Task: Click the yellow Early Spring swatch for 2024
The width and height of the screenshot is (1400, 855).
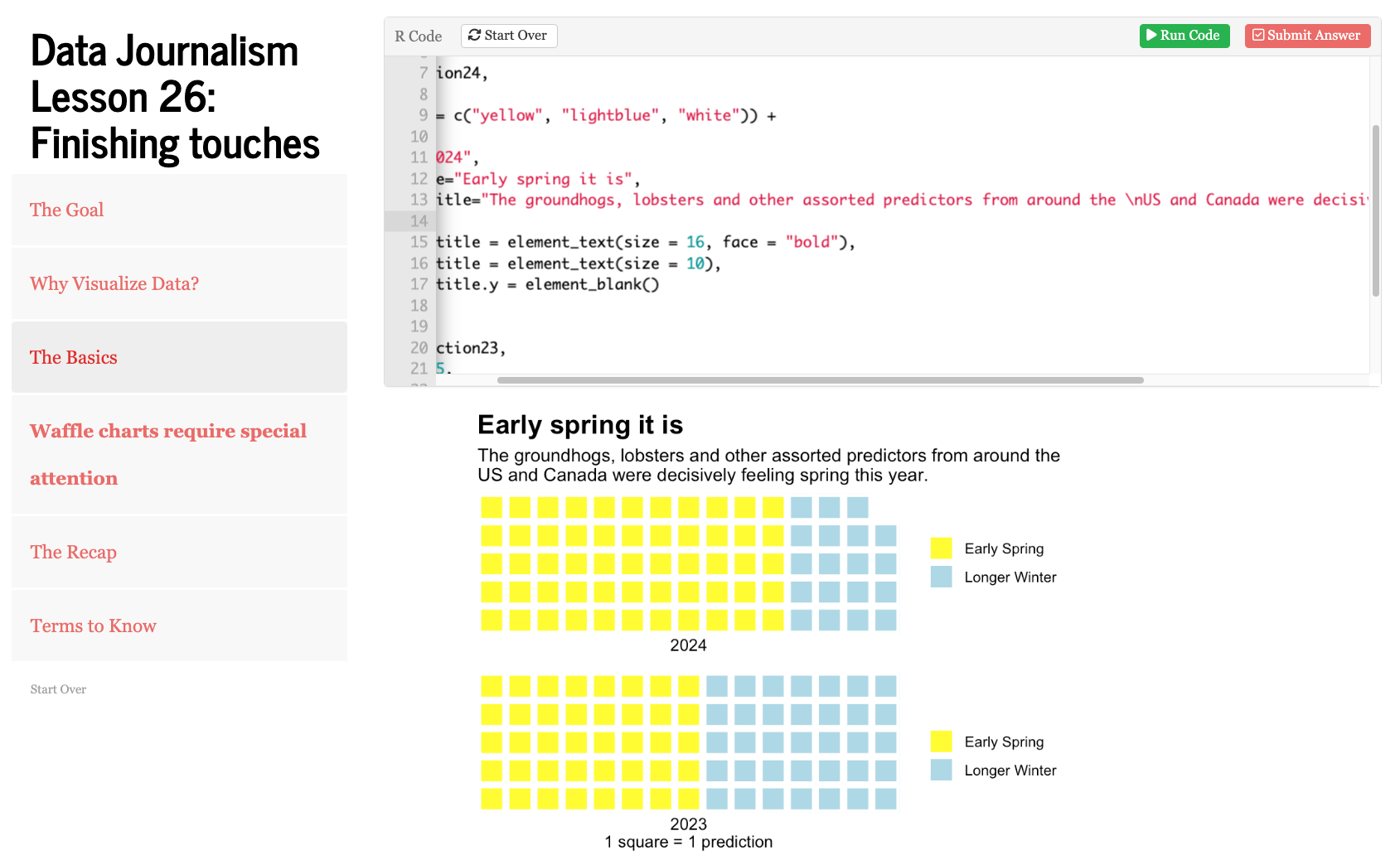Action: point(942,548)
